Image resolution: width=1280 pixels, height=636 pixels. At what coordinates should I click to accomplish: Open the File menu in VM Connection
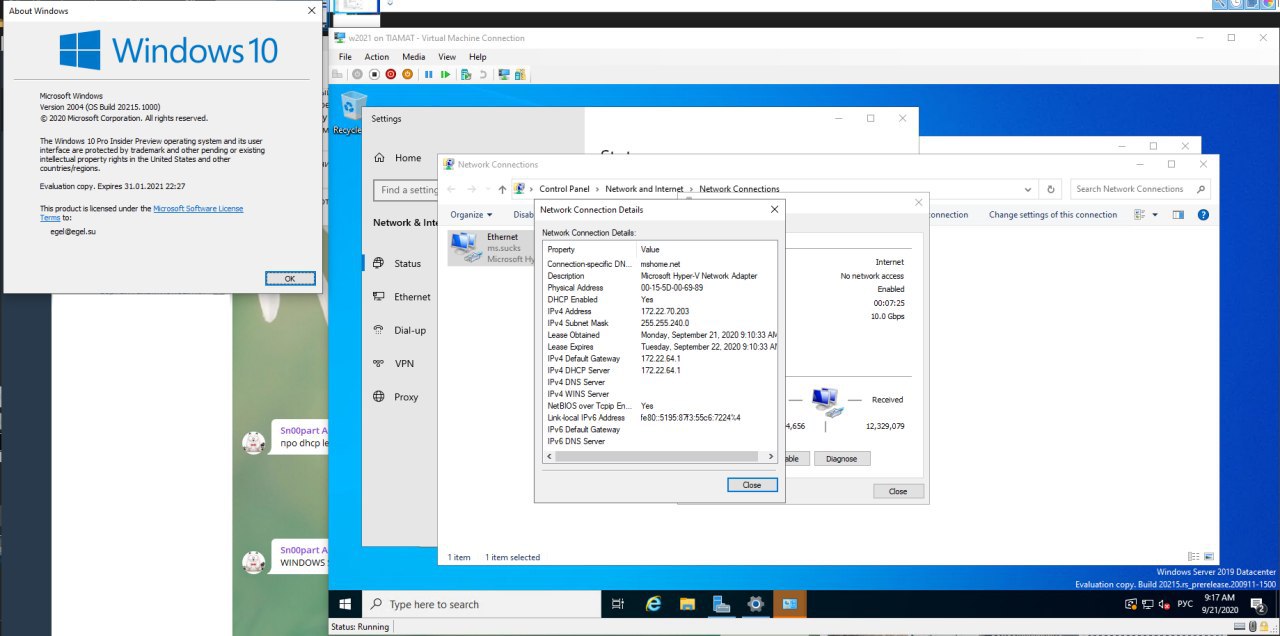click(345, 57)
